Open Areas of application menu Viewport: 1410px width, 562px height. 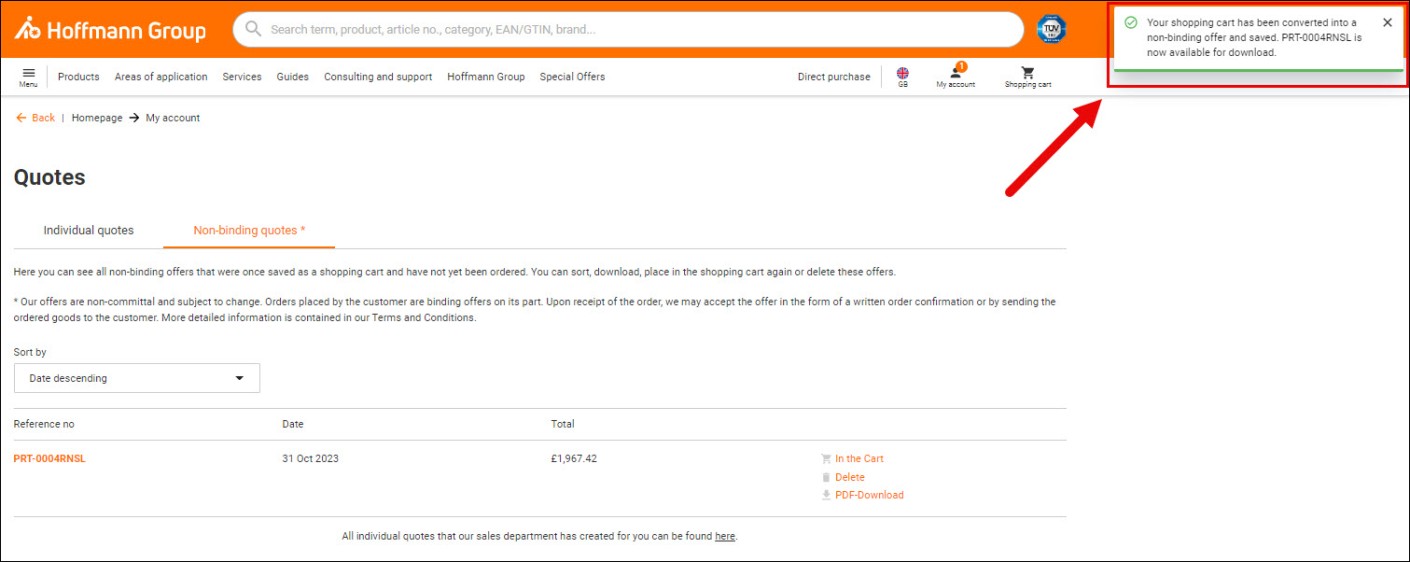161,77
